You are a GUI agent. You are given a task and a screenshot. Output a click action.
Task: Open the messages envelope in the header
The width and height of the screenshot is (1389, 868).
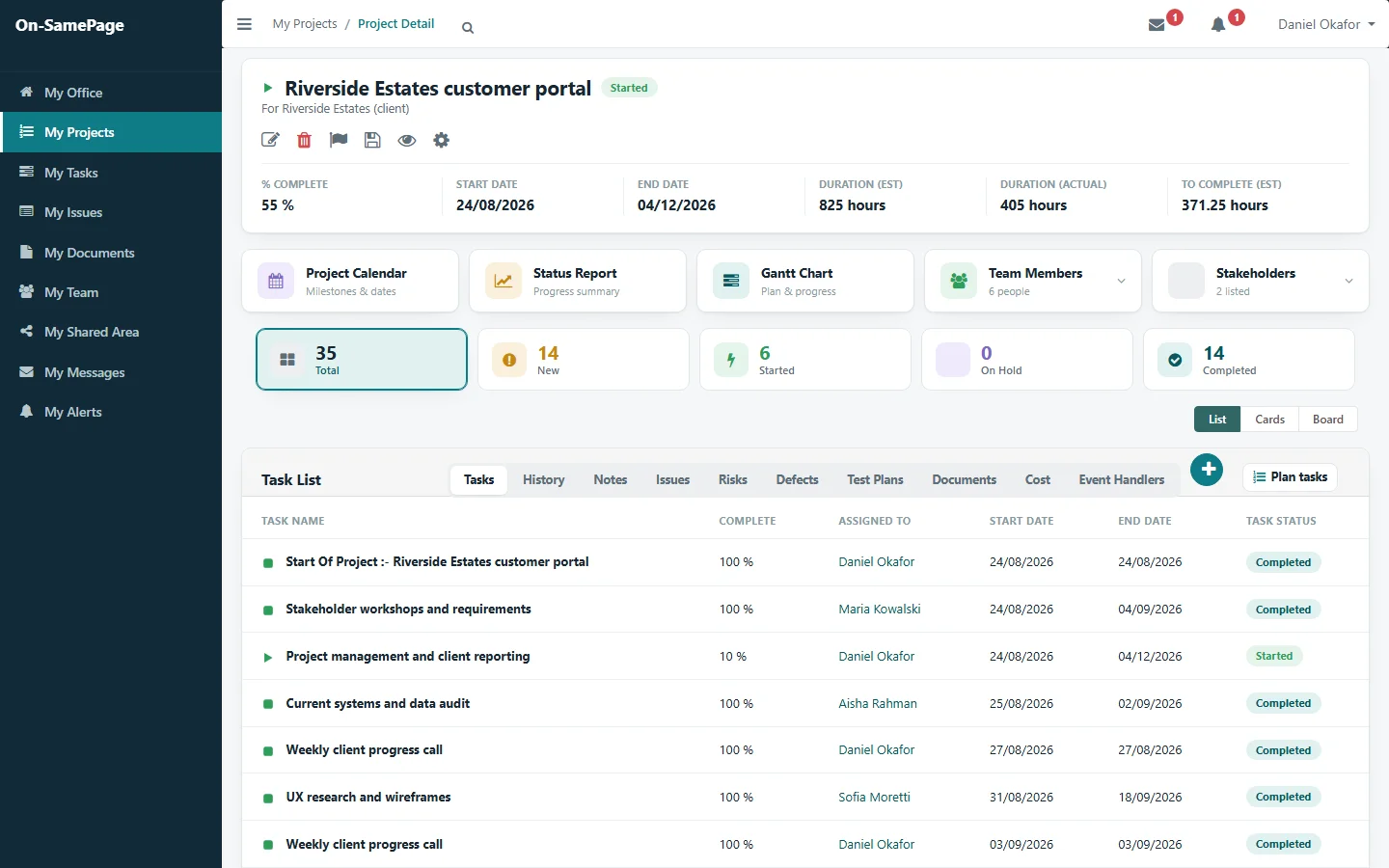[1157, 25]
